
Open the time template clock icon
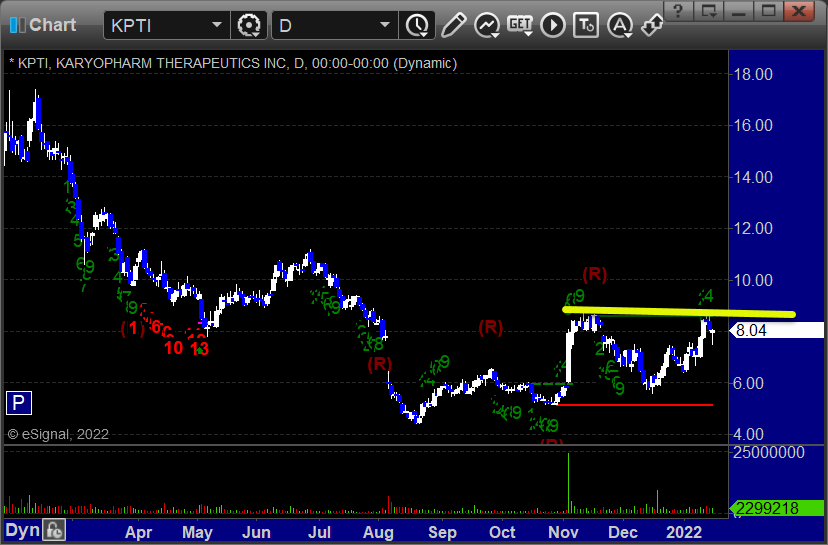point(418,25)
